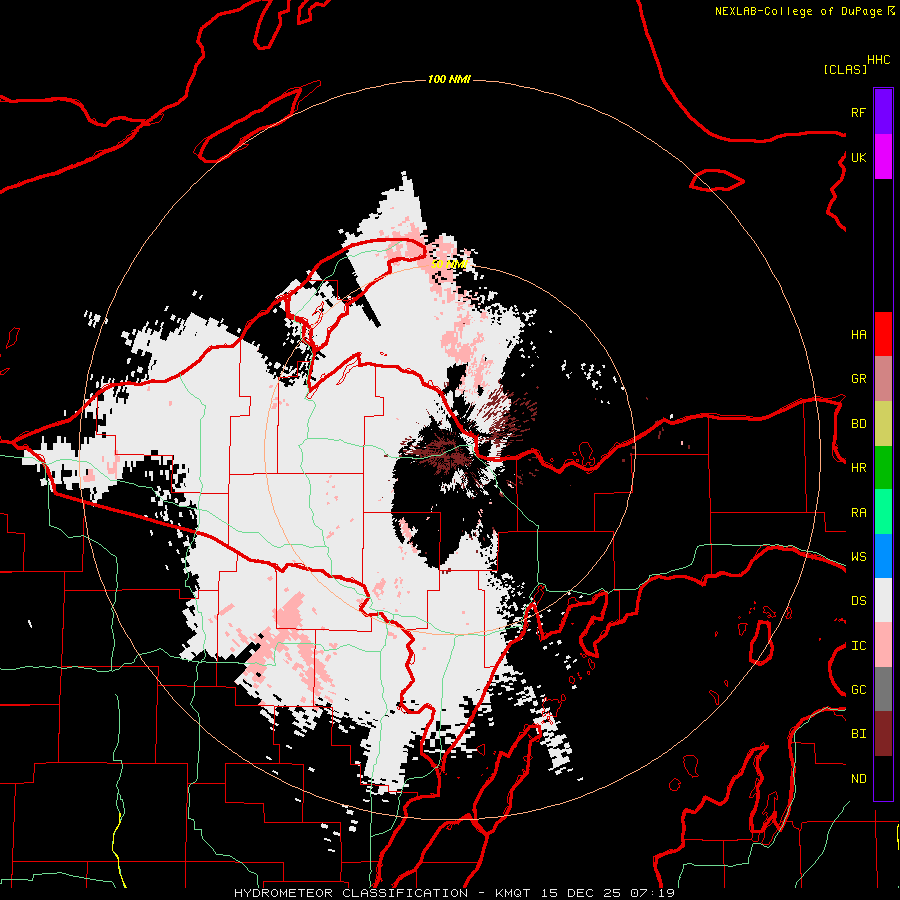
Task: Click the WS legend label
Action: (858, 557)
